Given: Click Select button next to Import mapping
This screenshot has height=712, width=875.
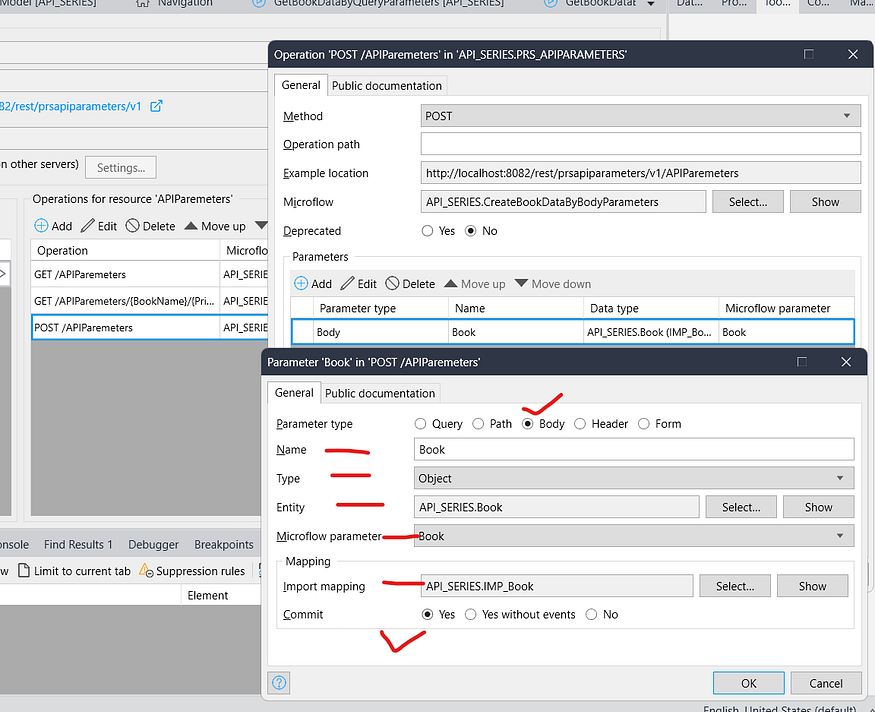Looking at the screenshot, I should point(735,586).
